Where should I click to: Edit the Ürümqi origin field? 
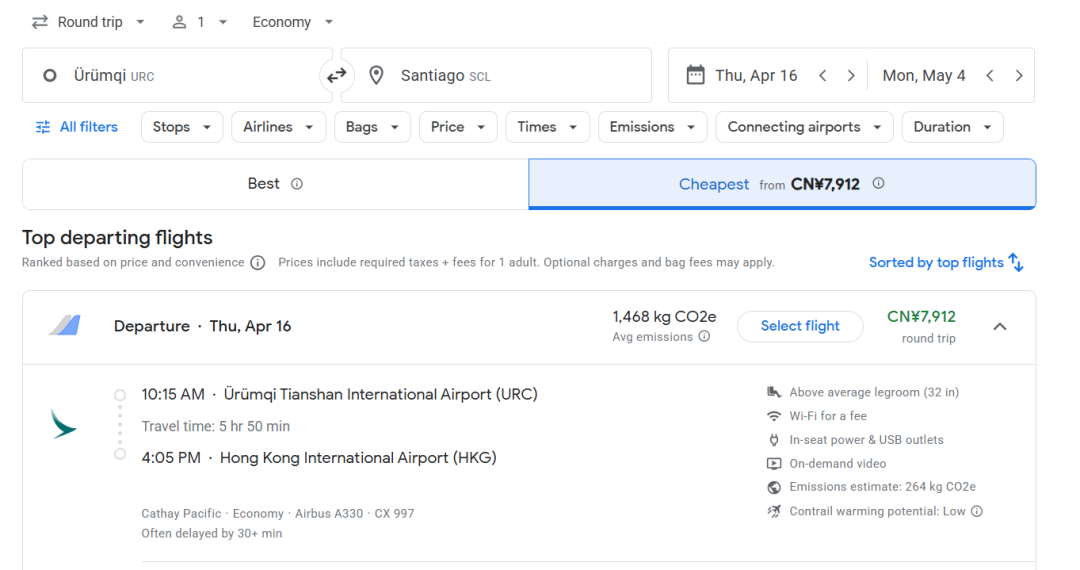[178, 76]
